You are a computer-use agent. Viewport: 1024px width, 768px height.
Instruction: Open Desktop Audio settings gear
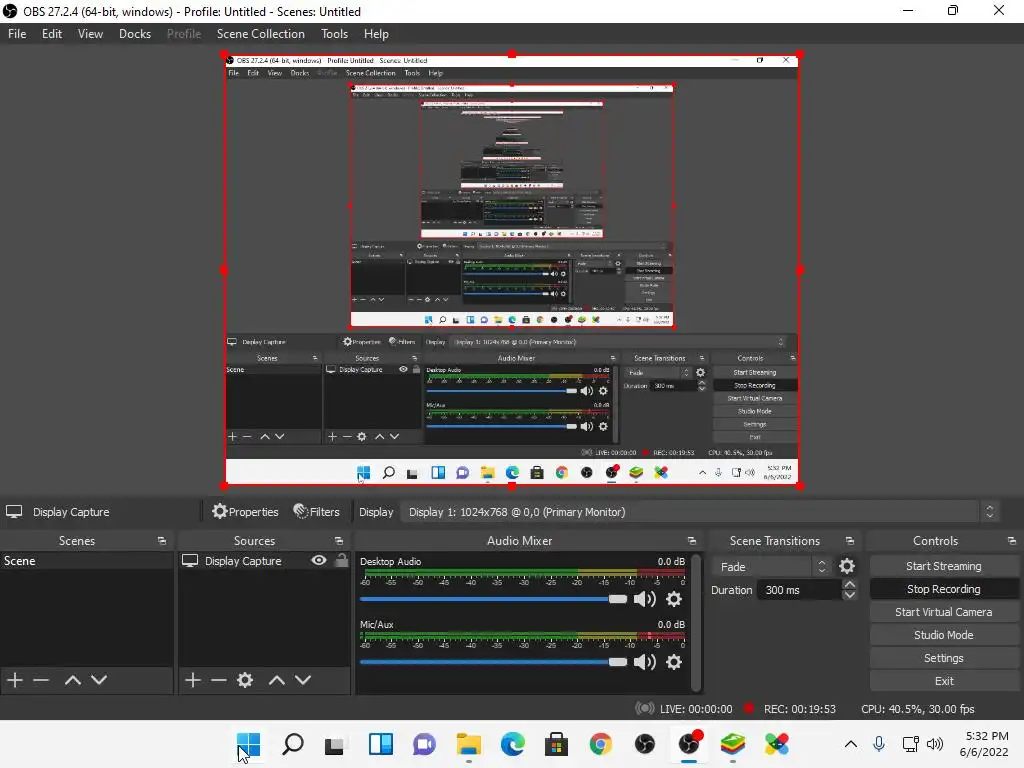tap(674, 599)
